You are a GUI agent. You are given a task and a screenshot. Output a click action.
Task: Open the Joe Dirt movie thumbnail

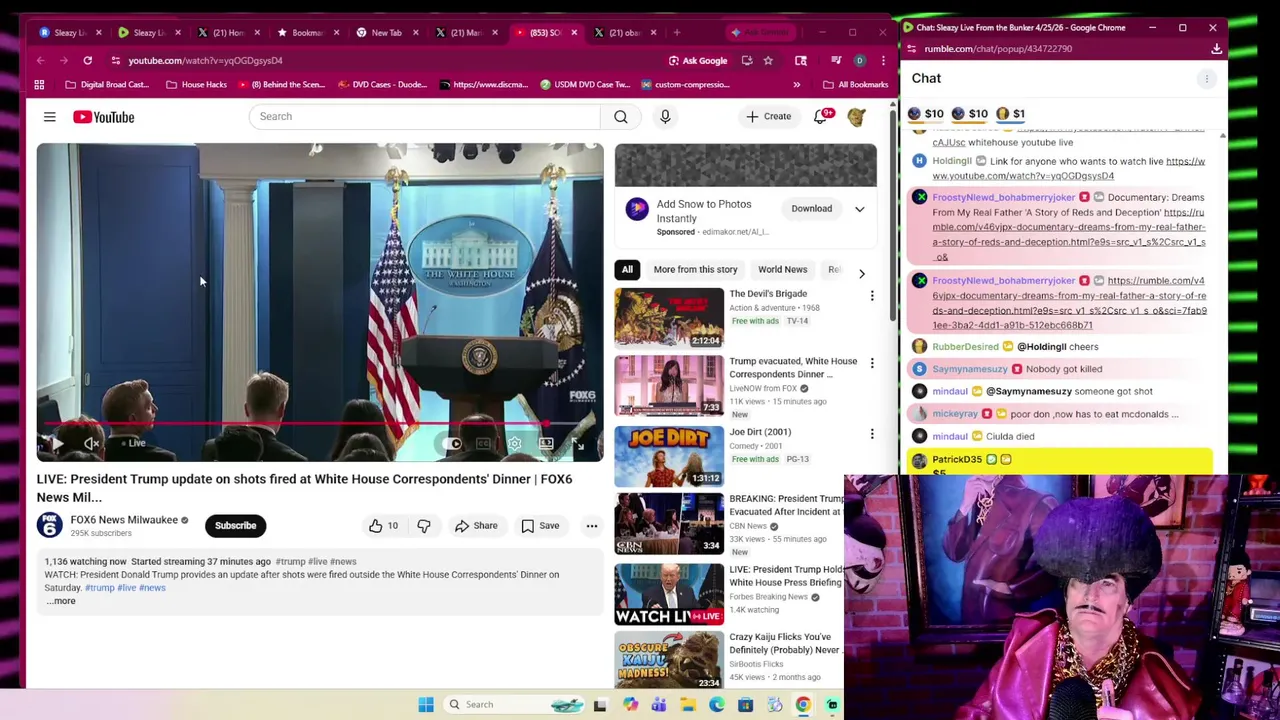[669, 456]
